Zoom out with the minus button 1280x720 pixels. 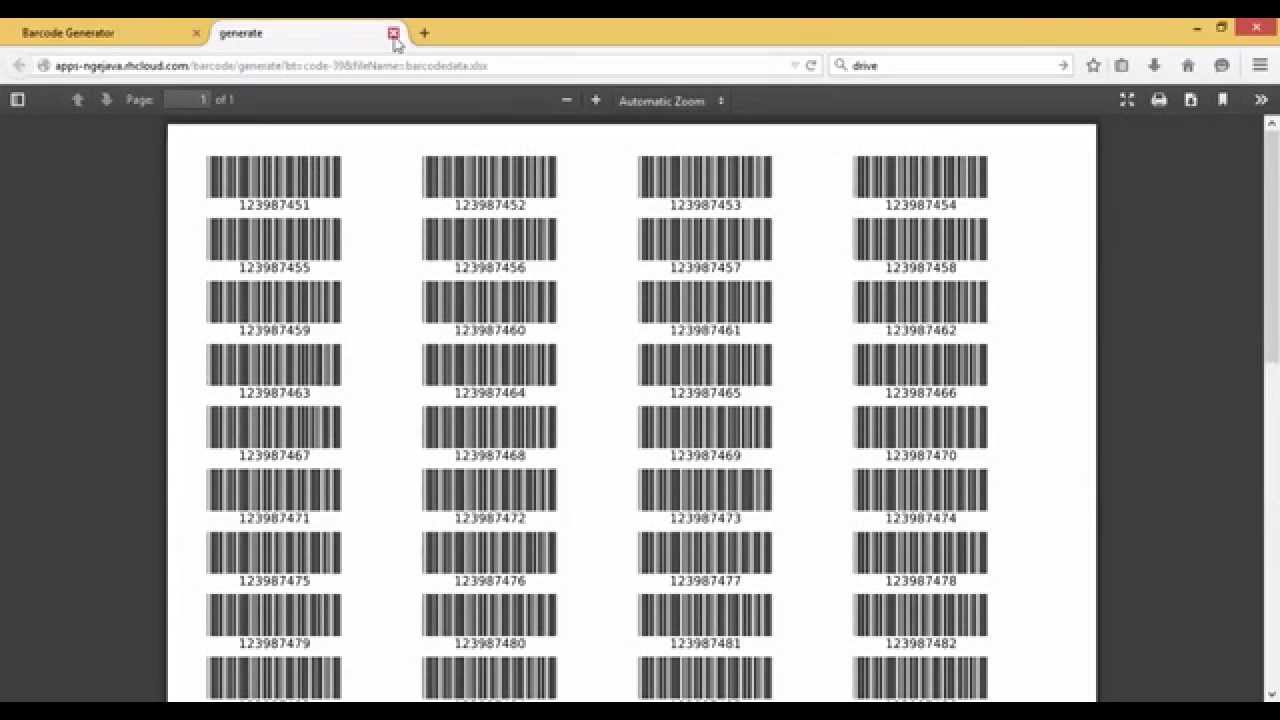tap(567, 100)
